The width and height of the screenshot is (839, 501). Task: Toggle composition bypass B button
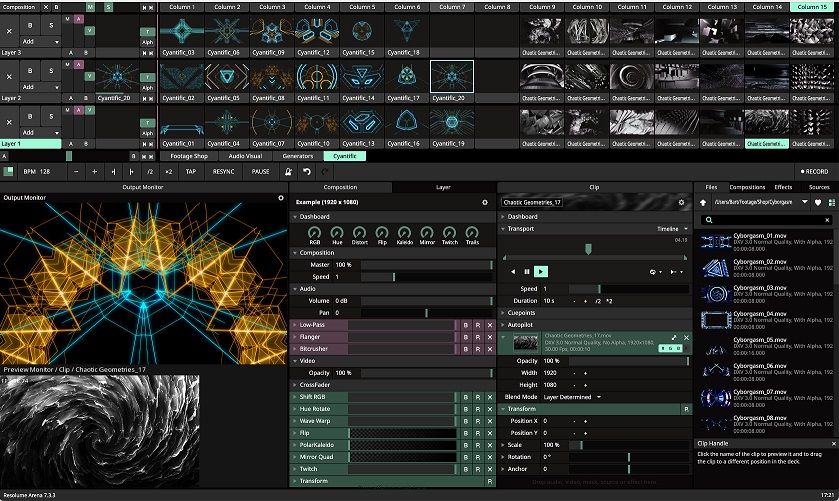(57, 7)
